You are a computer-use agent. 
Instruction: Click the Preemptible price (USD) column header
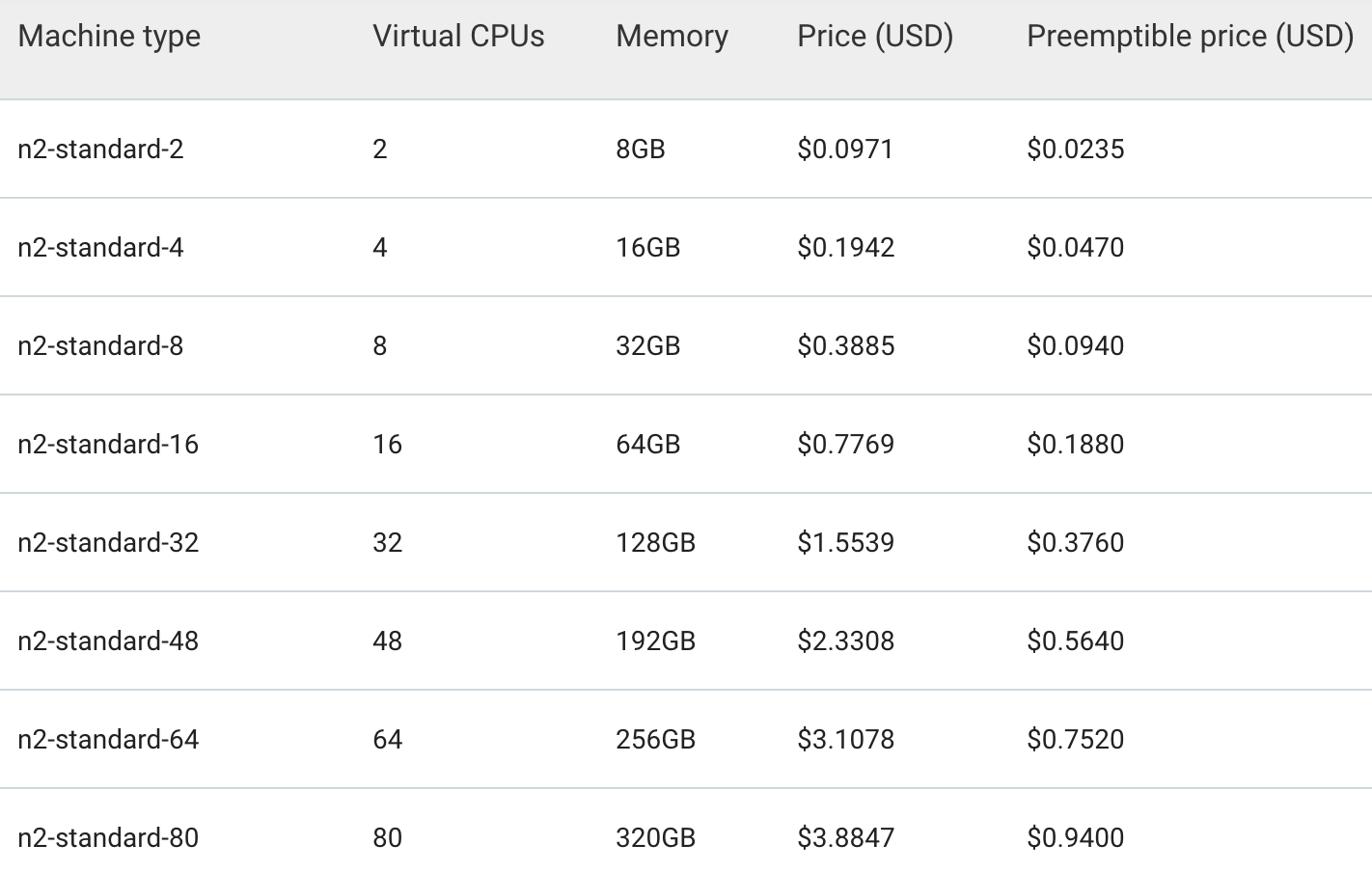[1191, 37]
